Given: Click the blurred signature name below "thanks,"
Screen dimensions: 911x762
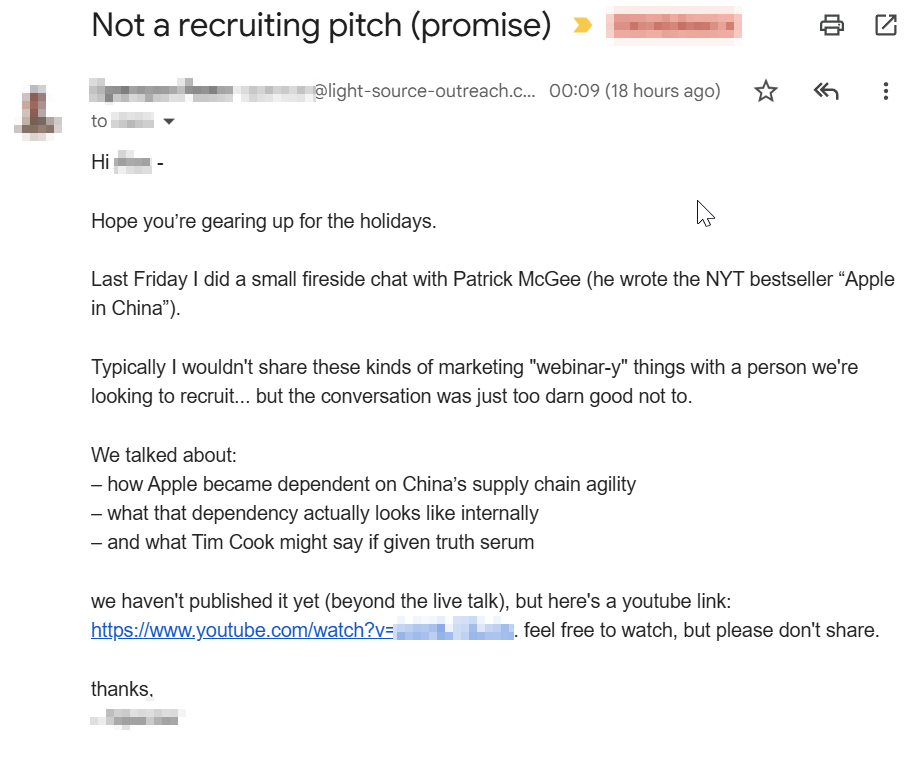Looking at the screenshot, I should [x=138, y=717].
